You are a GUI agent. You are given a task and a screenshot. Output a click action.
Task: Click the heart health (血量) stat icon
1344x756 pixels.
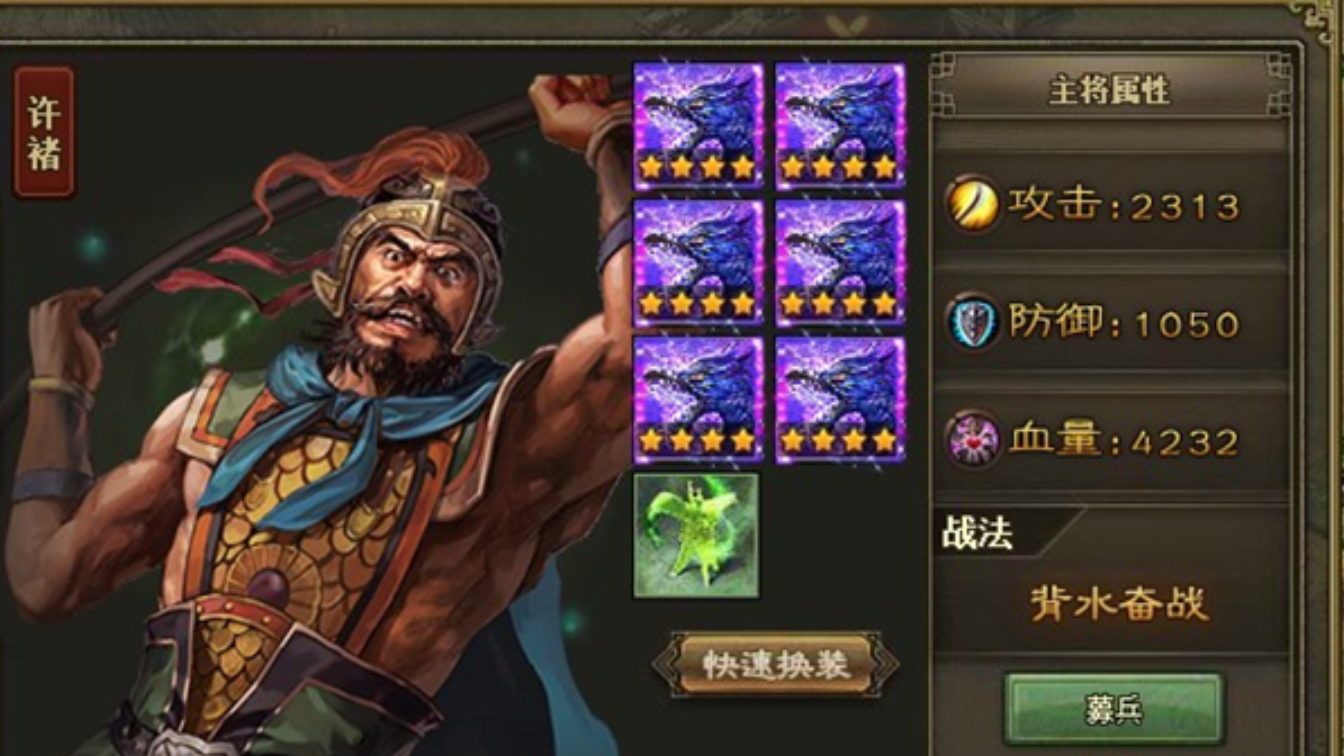973,440
